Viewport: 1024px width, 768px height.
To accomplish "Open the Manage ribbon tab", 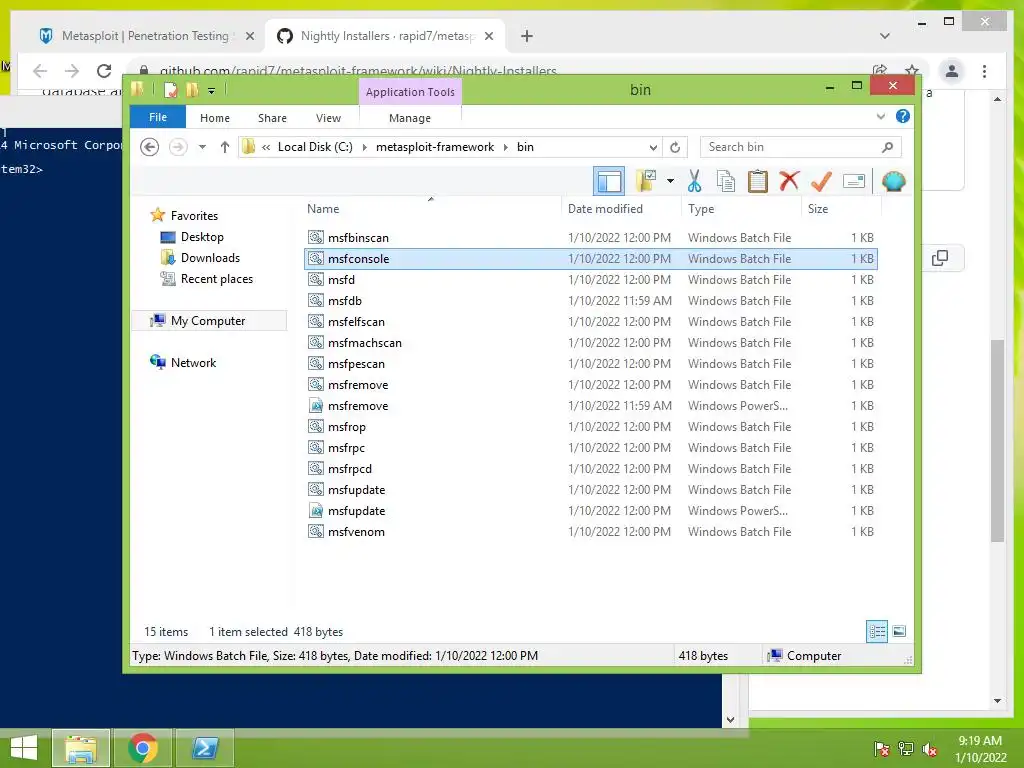I will (x=409, y=118).
